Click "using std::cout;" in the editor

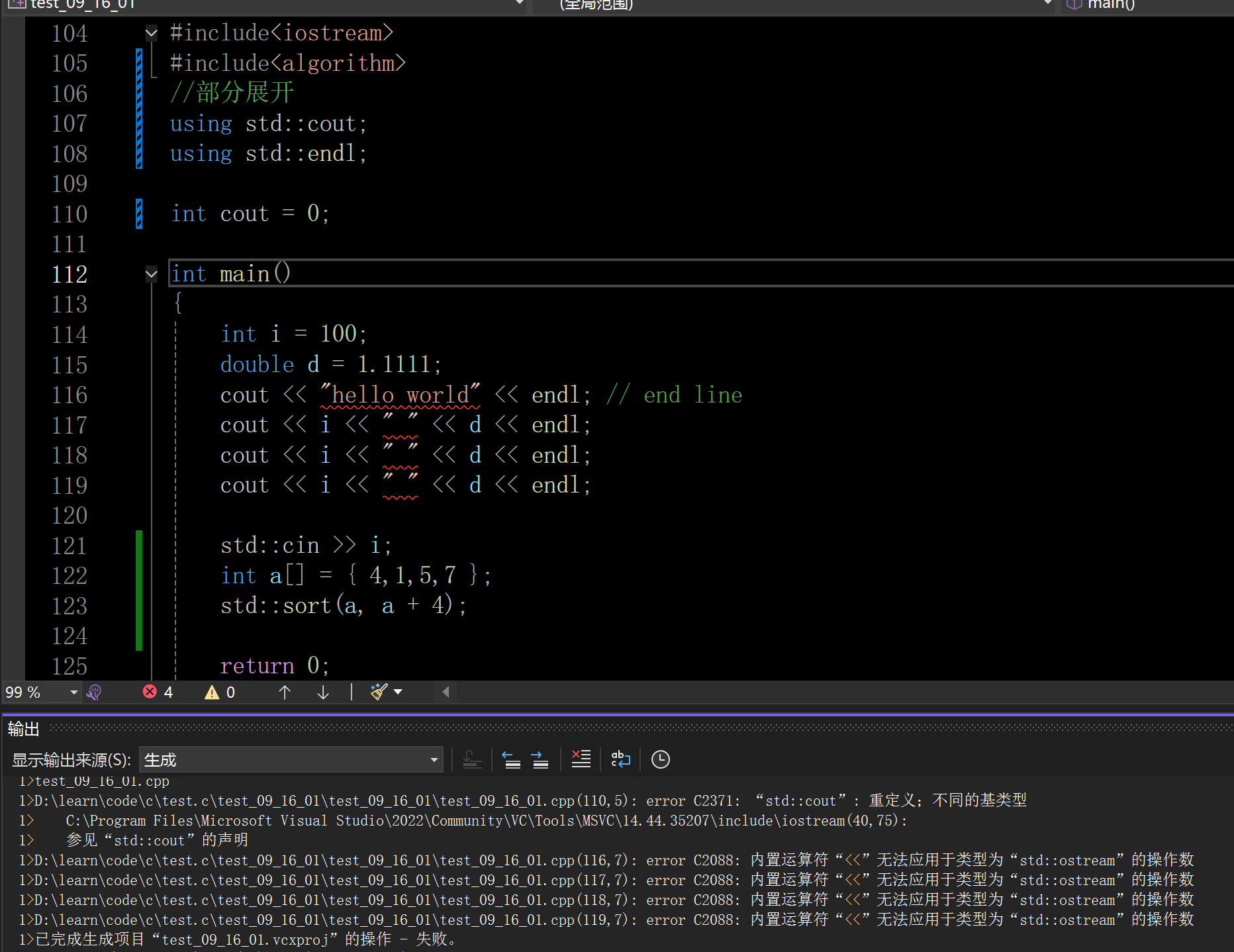coord(268,124)
